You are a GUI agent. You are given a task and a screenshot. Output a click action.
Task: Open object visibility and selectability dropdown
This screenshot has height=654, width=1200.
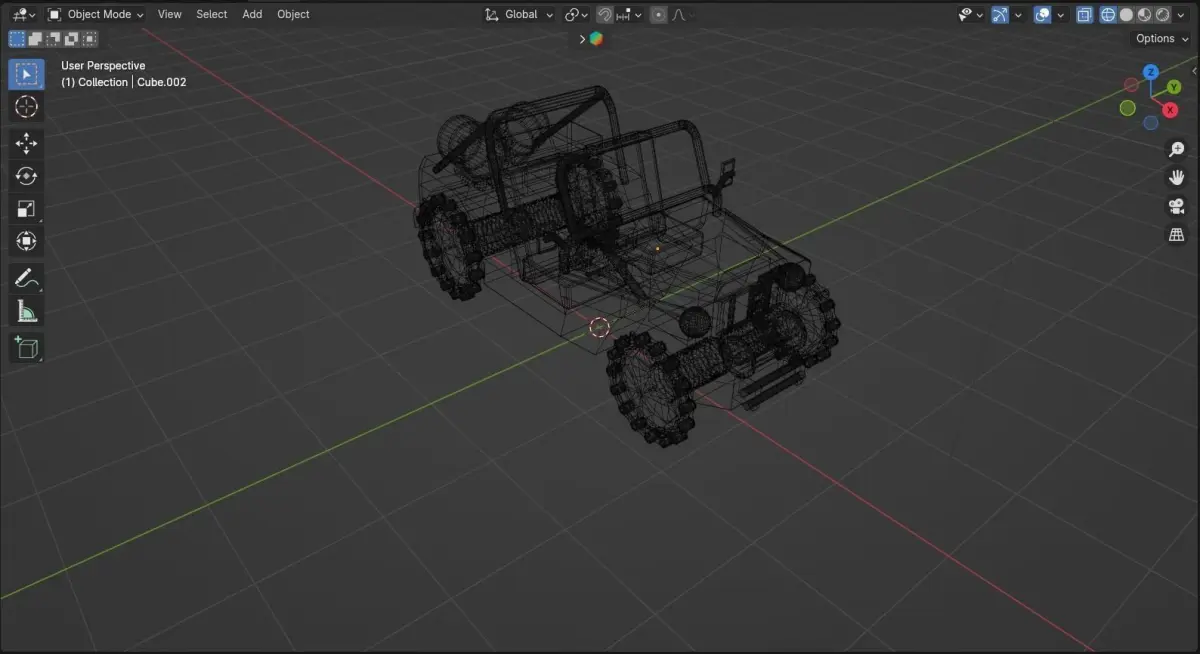pos(970,15)
